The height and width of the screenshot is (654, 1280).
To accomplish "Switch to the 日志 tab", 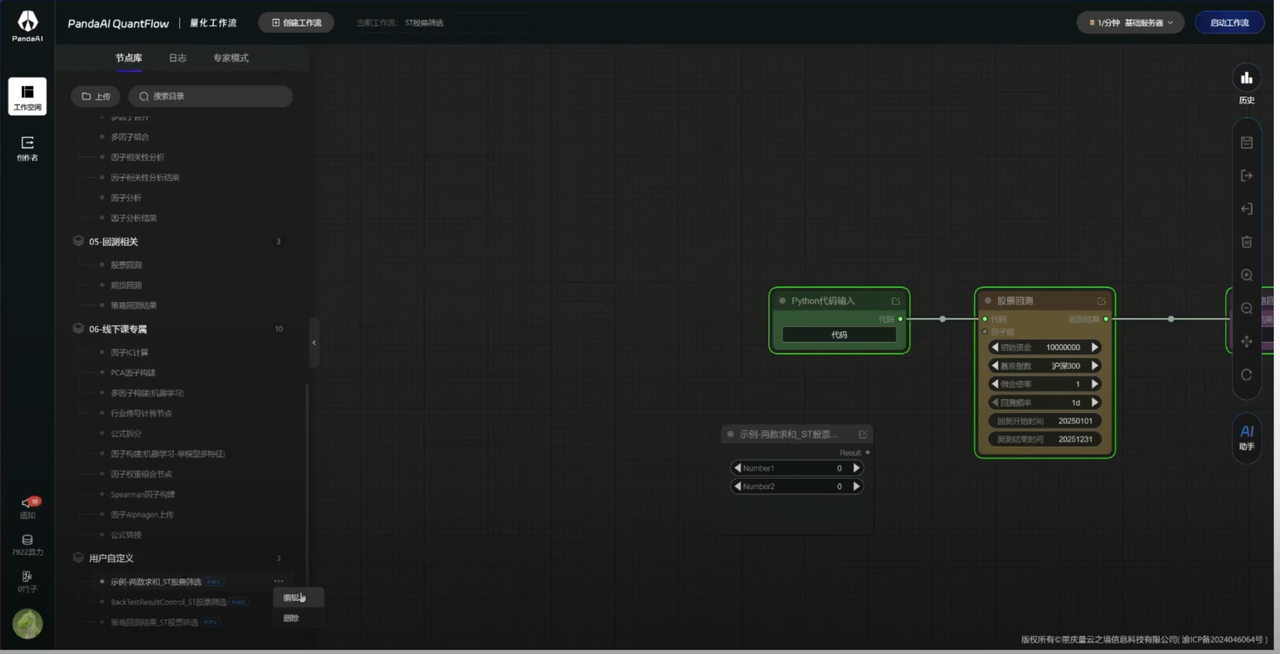I will tap(177, 58).
